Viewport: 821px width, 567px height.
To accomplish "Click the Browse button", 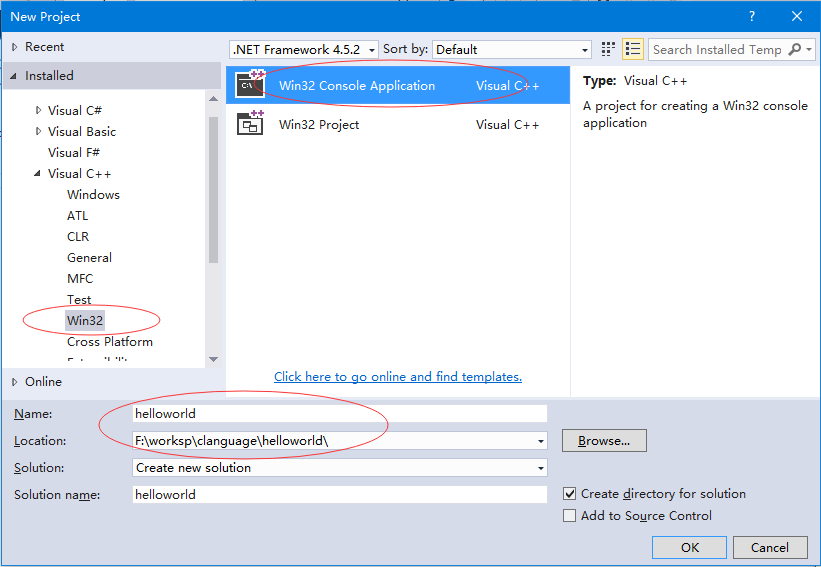I will pyautogui.click(x=604, y=441).
